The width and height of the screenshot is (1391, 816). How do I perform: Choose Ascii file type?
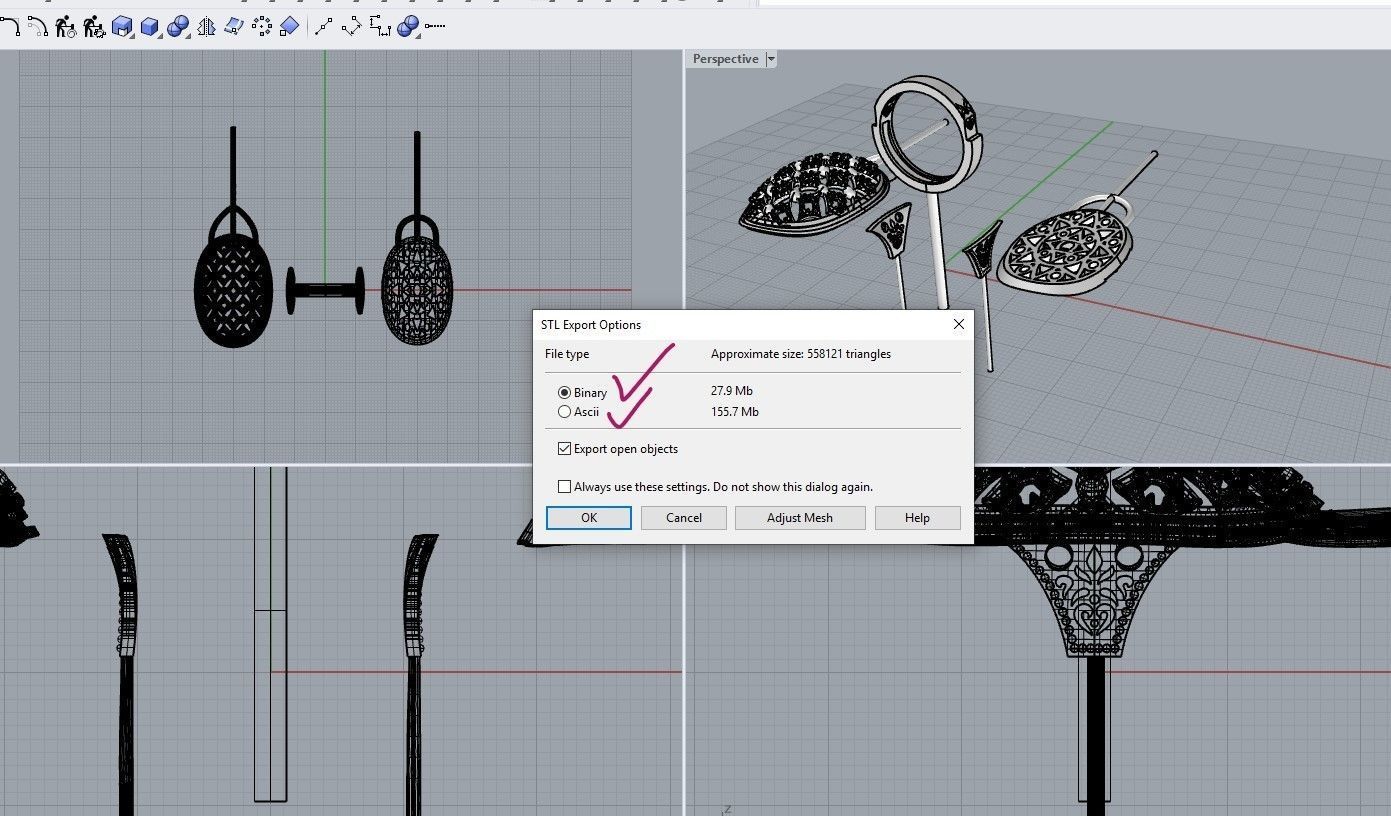pos(564,412)
